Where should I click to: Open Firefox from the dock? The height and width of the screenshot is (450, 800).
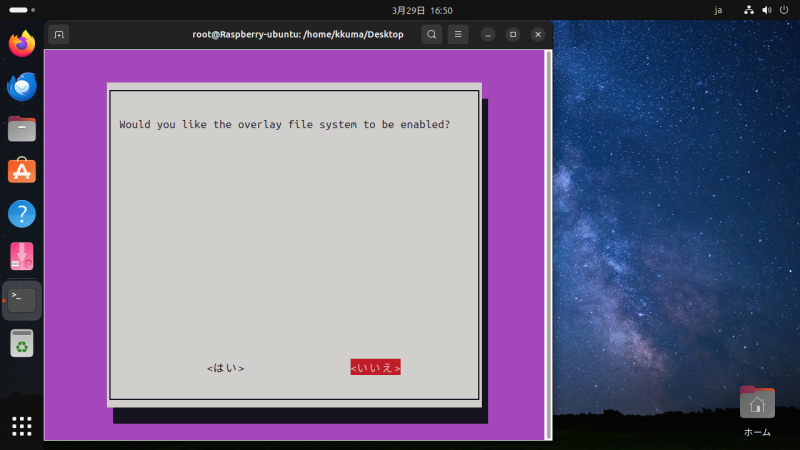point(22,44)
